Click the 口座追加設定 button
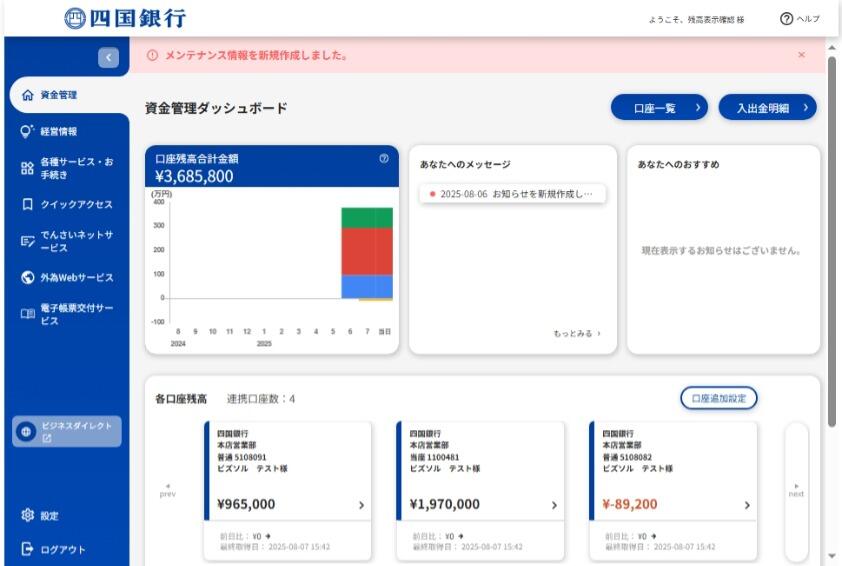 [718, 398]
